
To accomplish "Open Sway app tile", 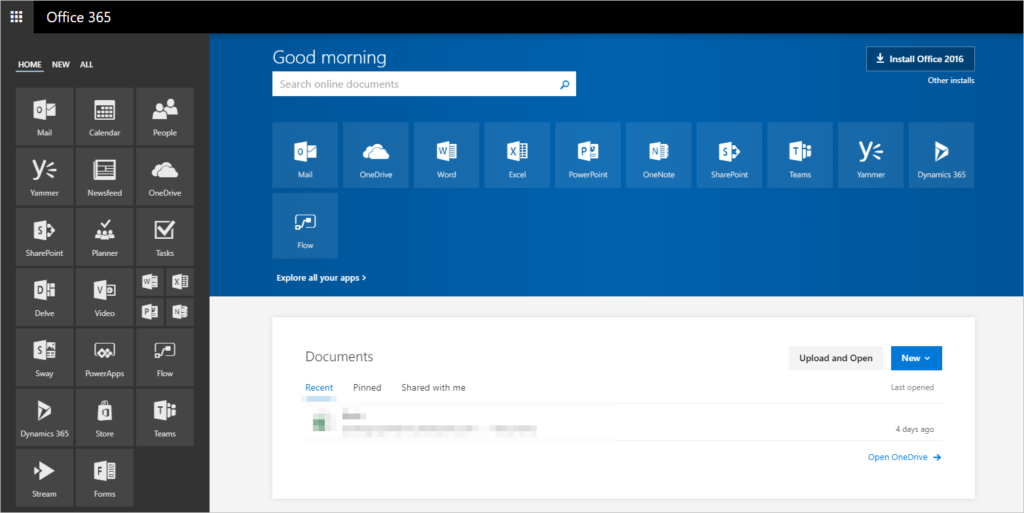I will tap(44, 357).
